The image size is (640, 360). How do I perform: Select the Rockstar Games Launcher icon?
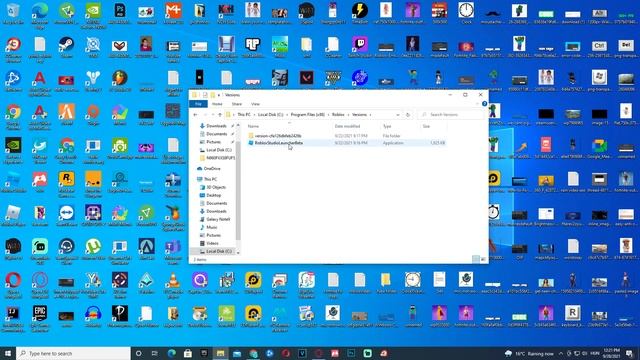[66, 184]
